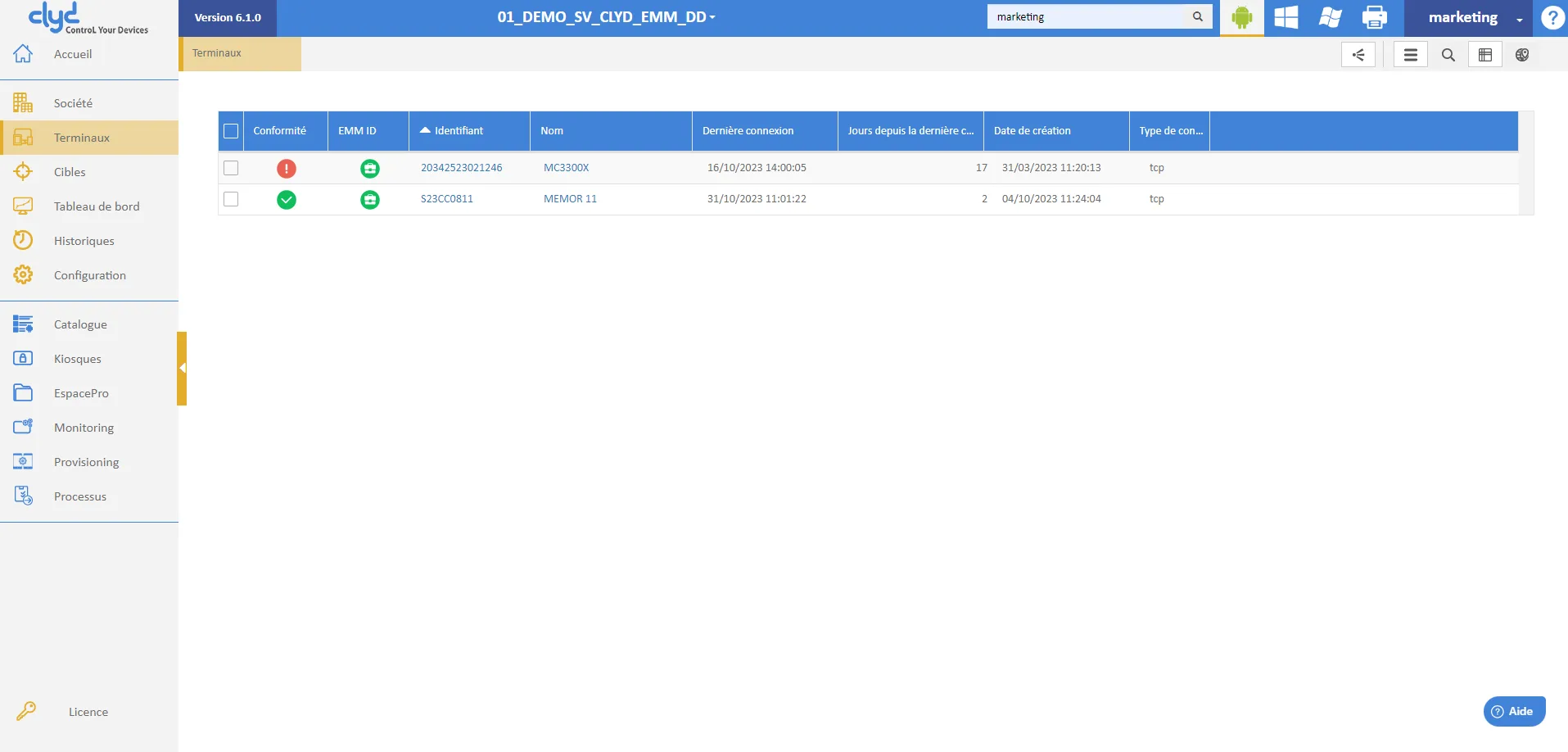Image resolution: width=1568 pixels, height=752 pixels.
Task: Click the Processus icon
Action: (x=23, y=496)
